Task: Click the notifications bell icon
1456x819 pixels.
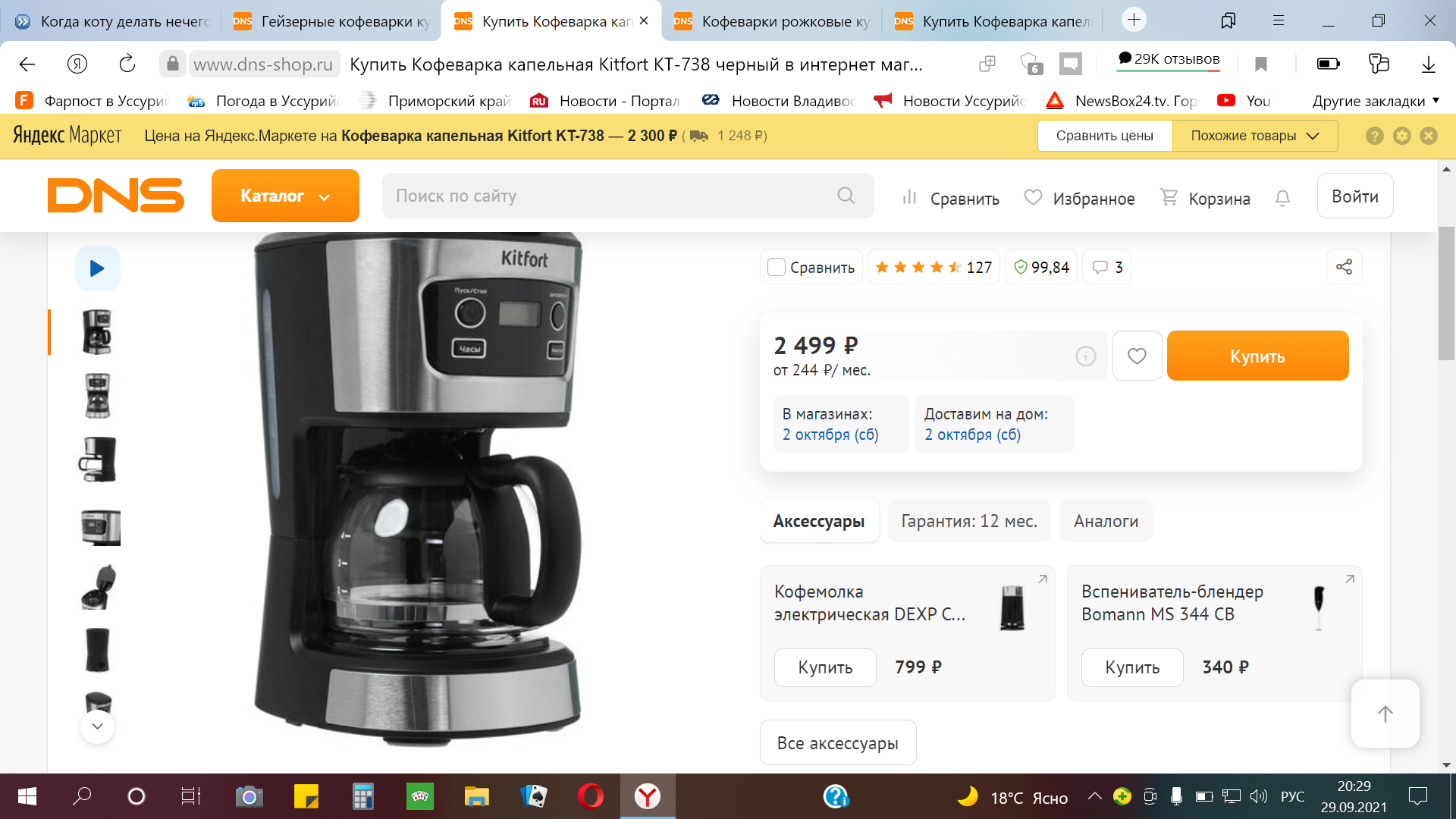Action: tap(1282, 199)
